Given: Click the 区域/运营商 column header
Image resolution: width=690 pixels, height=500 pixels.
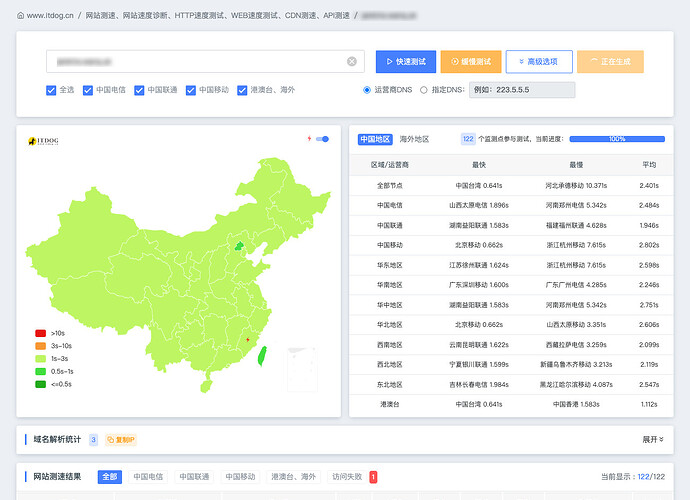Looking at the screenshot, I should [390, 165].
